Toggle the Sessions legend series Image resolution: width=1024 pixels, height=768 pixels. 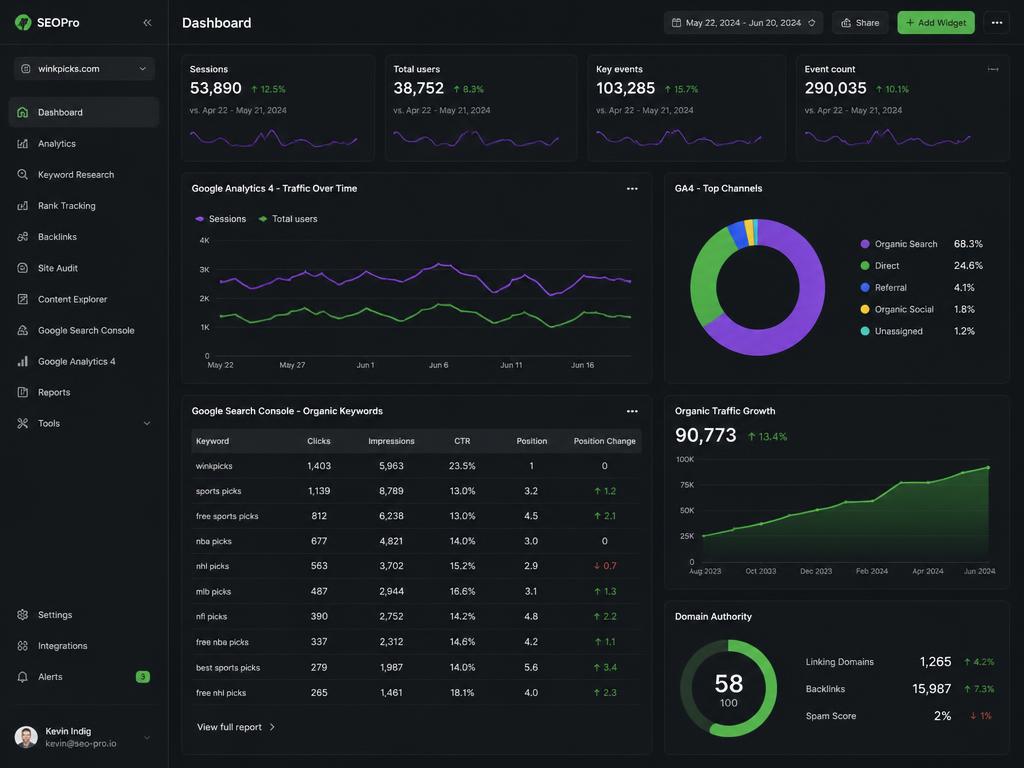point(221,219)
